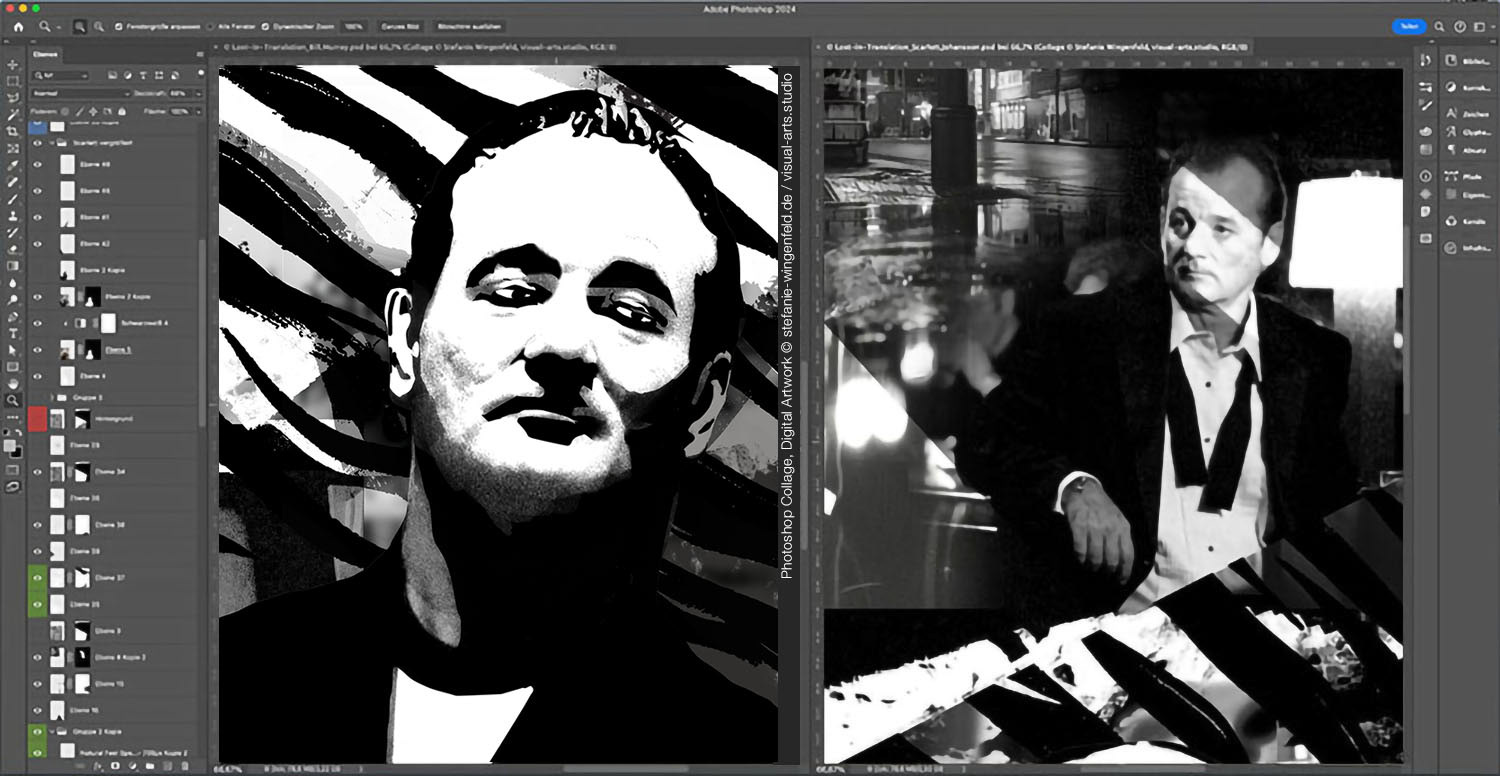Select the Rectangular Marquee tool

click(x=13, y=81)
